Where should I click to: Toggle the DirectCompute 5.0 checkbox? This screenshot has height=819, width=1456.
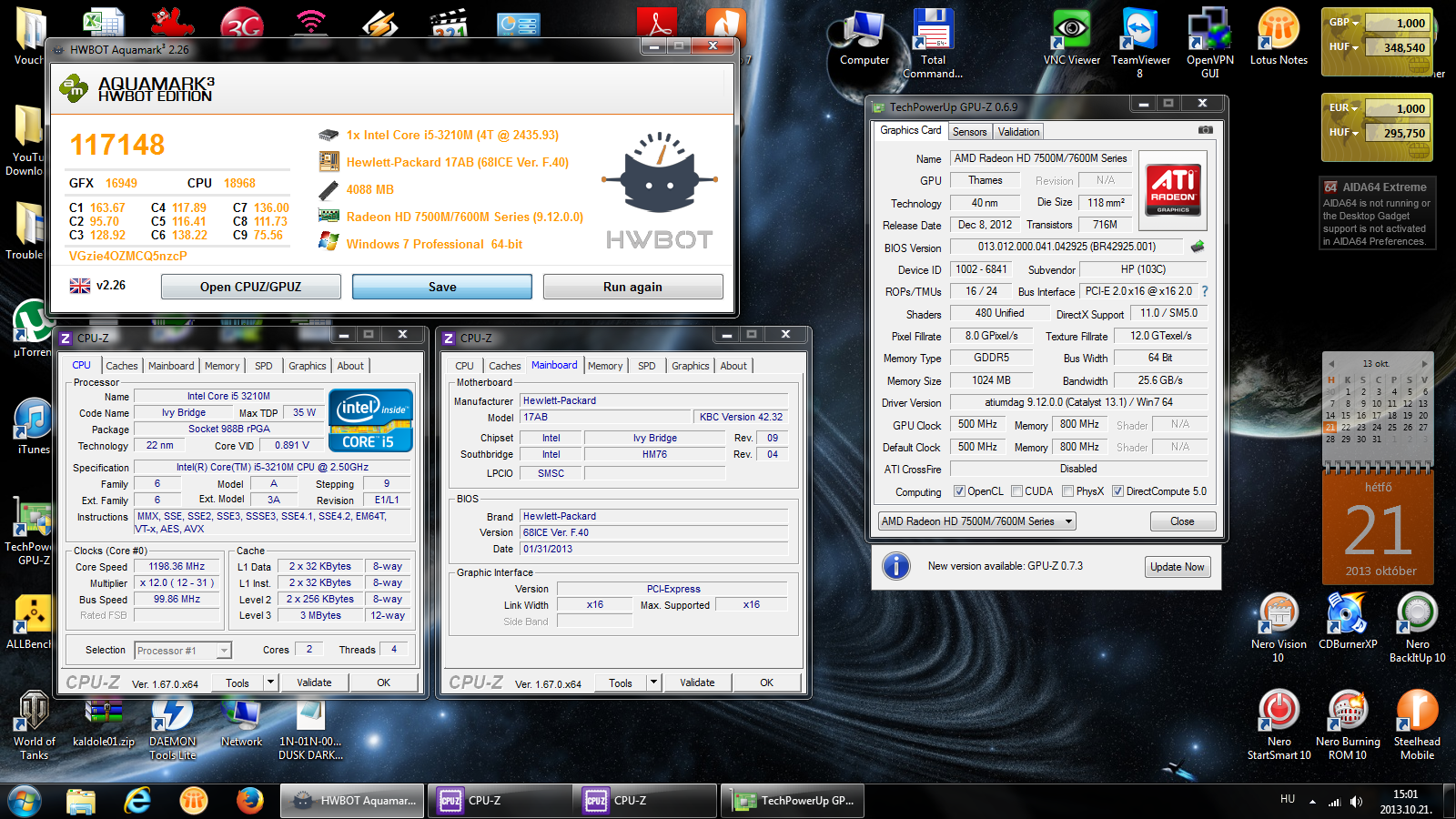[1117, 491]
